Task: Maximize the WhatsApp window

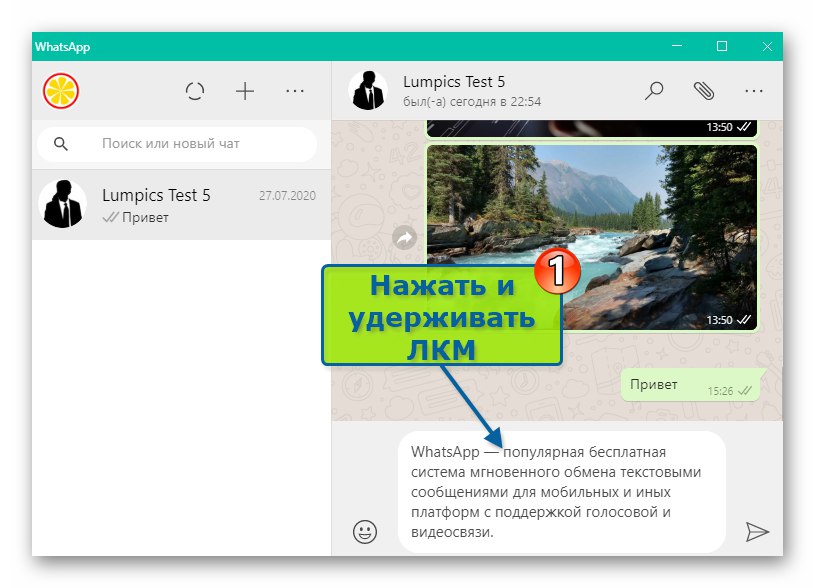Action: (x=722, y=46)
